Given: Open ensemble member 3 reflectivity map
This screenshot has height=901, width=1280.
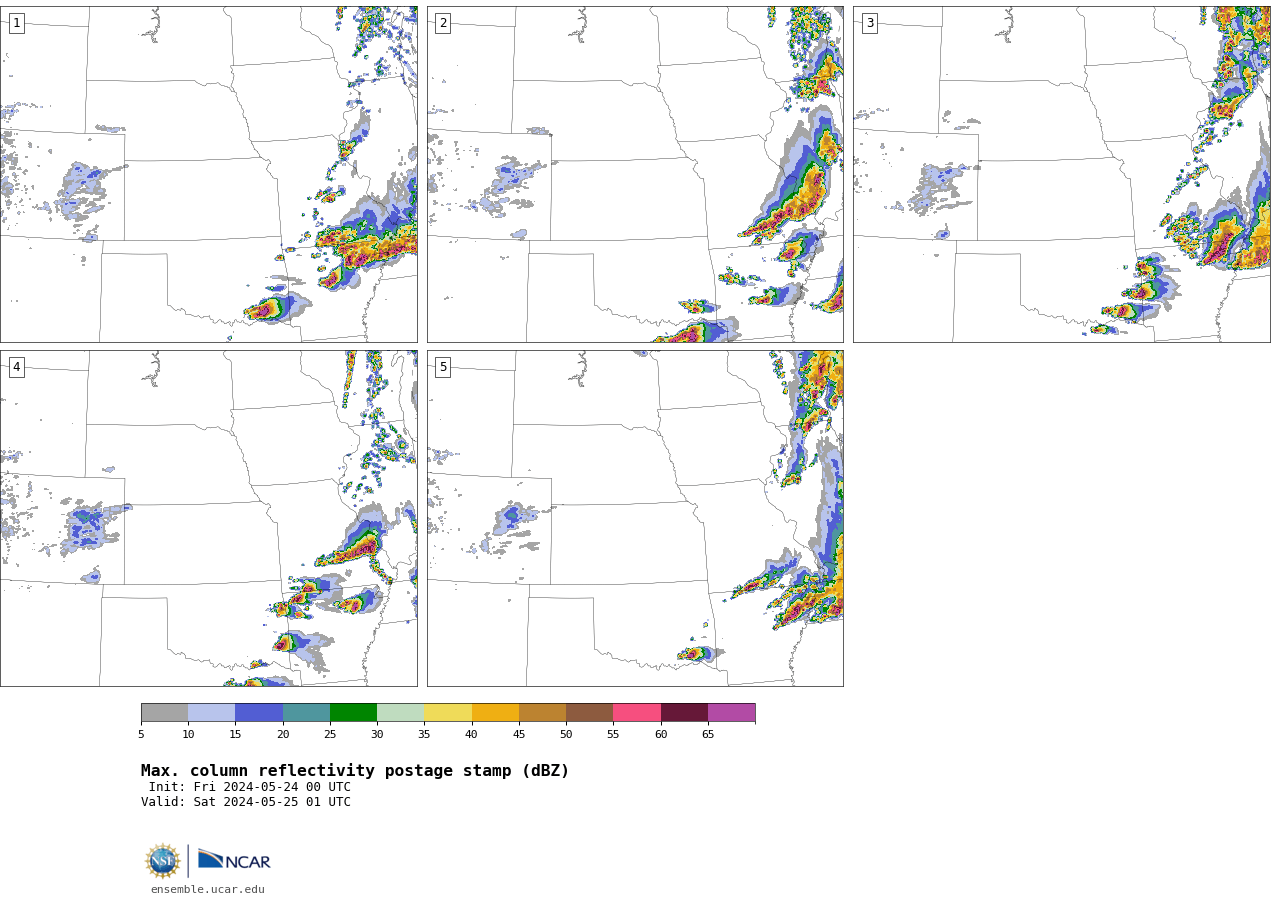Looking at the screenshot, I should [1062, 174].
